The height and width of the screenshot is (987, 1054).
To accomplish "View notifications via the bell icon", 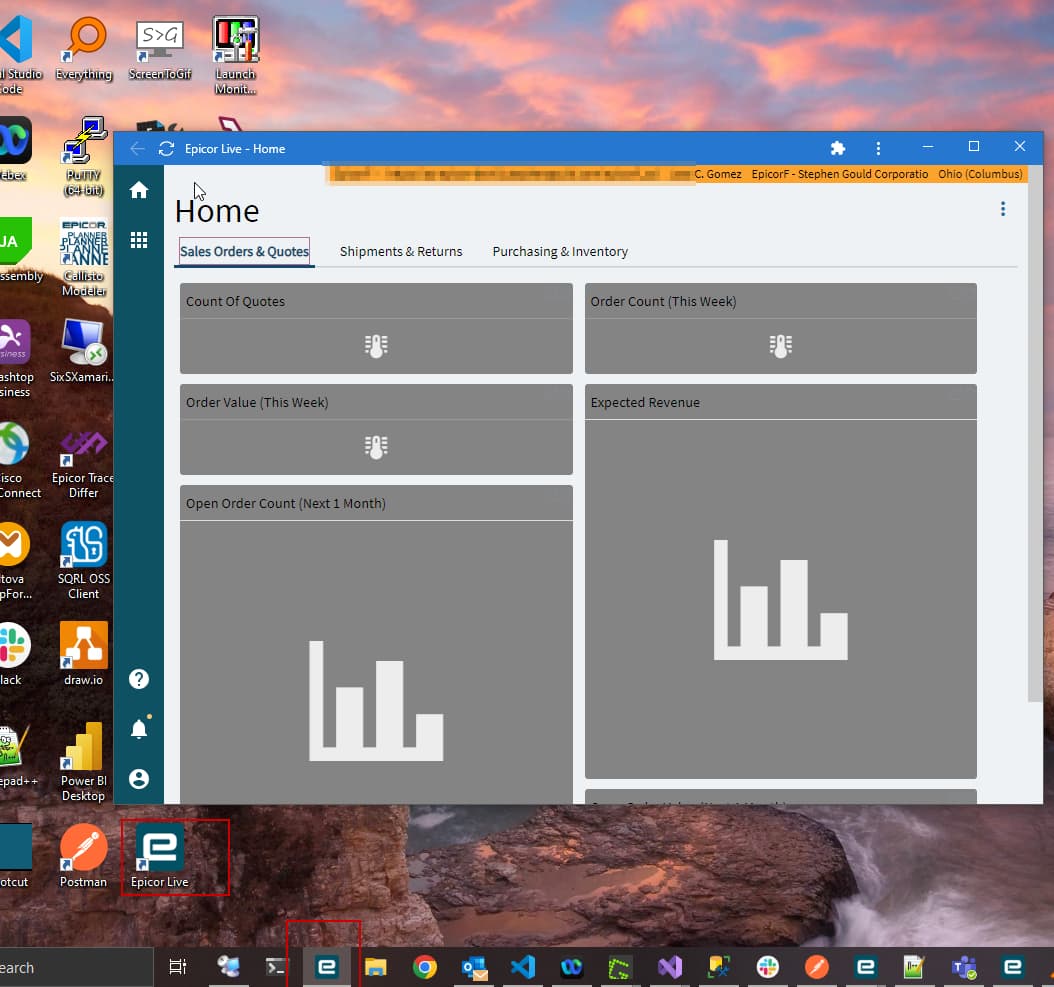I will [x=138, y=728].
